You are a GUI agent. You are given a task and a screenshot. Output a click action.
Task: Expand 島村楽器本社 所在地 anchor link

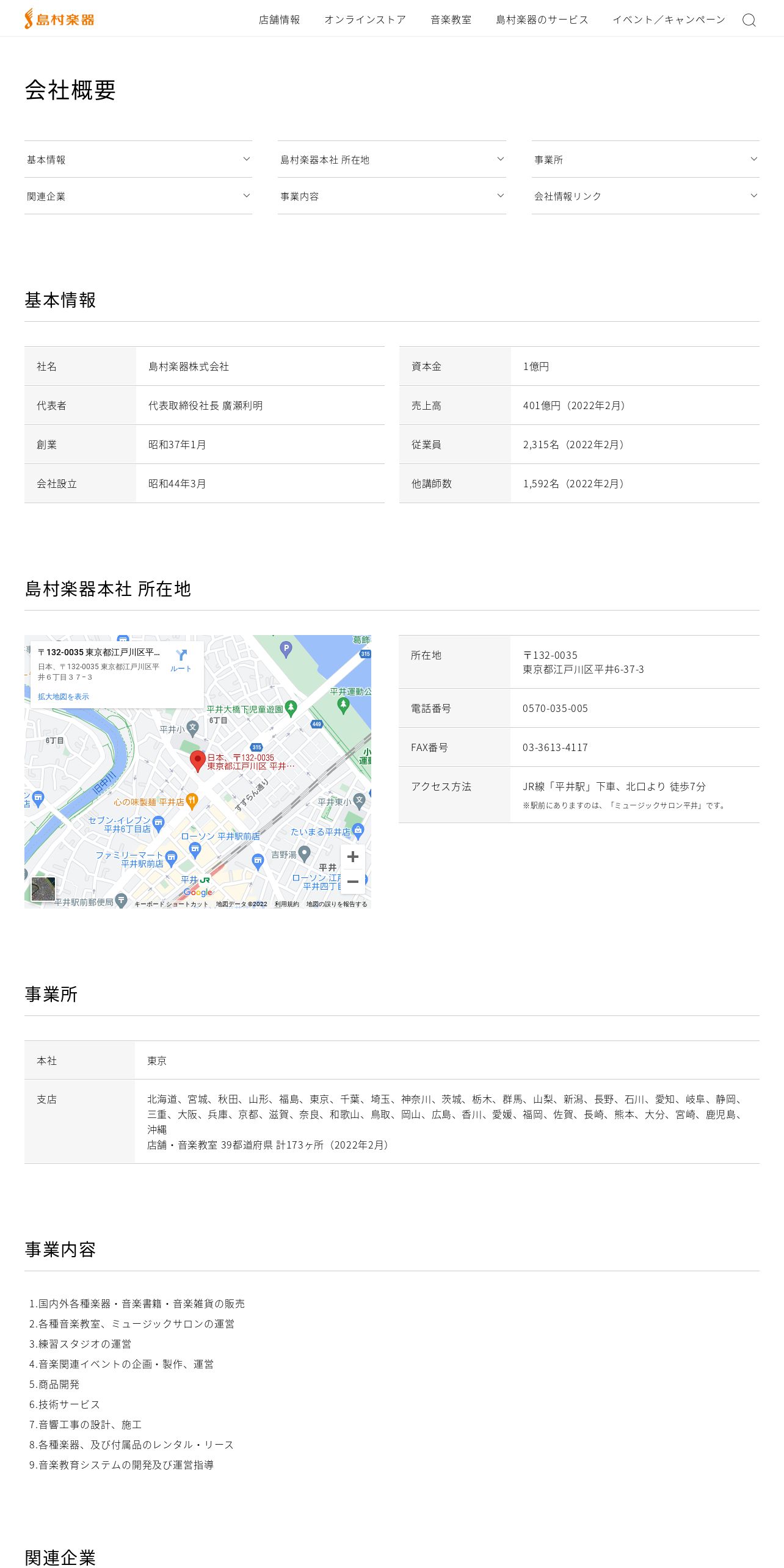[x=392, y=159]
